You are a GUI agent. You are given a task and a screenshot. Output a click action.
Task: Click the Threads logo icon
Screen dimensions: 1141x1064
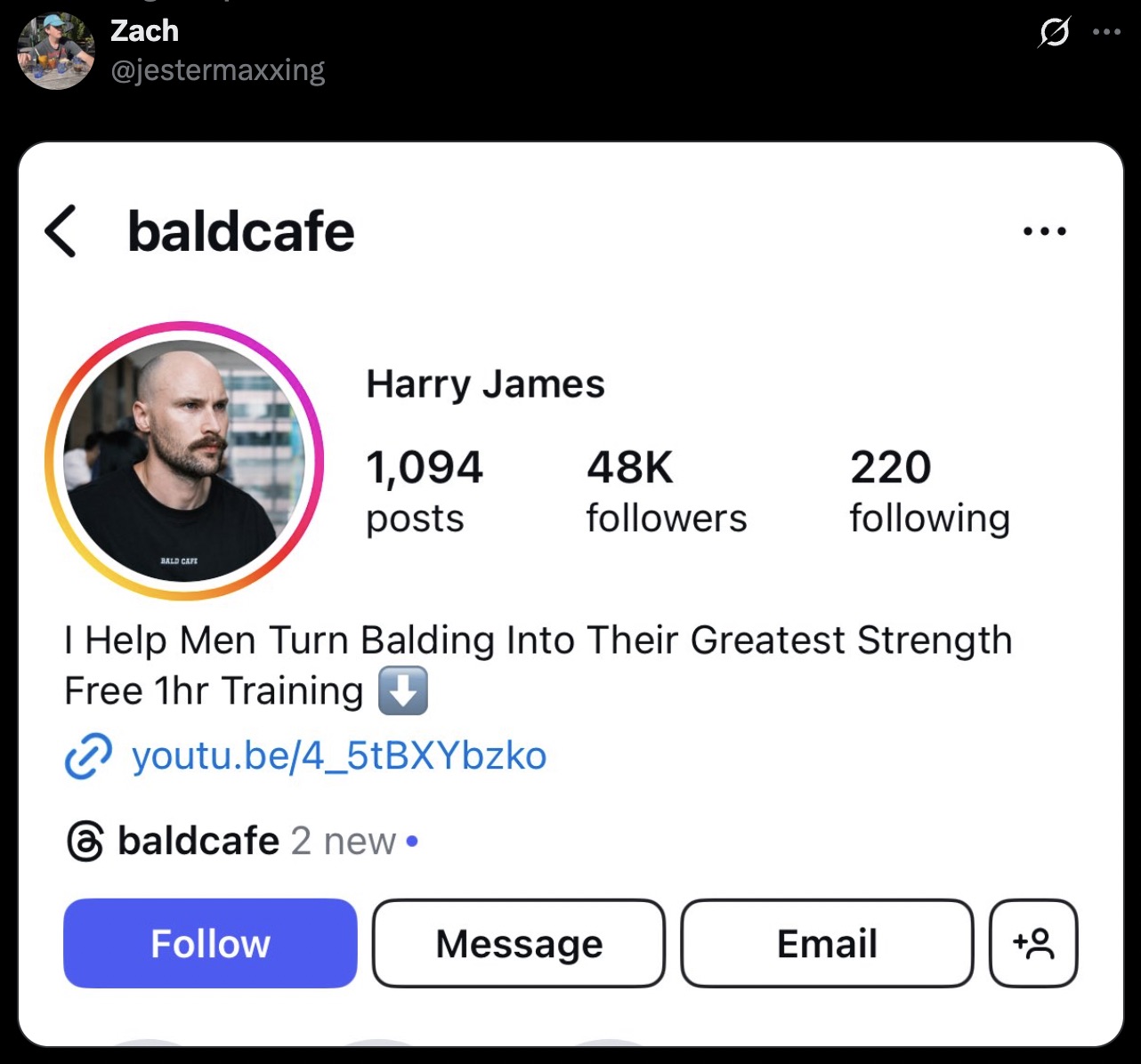point(85,841)
